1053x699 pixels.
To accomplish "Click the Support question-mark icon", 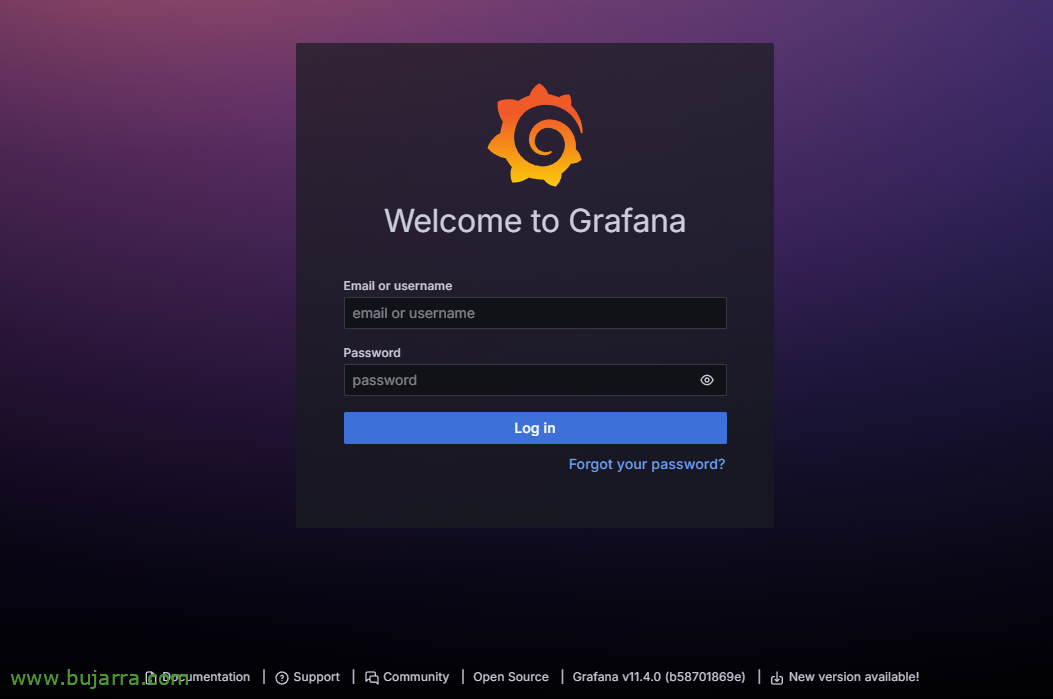I will tap(282, 678).
